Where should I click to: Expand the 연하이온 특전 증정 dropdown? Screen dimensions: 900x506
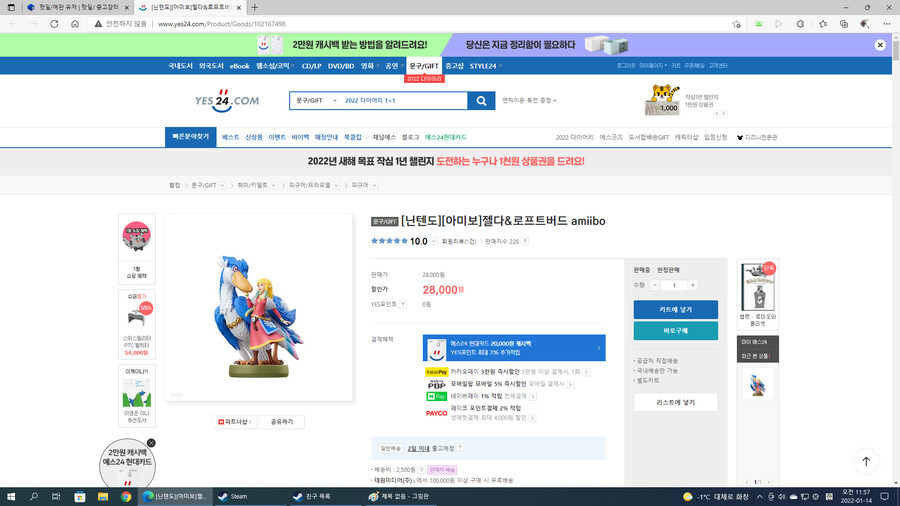click(529, 100)
